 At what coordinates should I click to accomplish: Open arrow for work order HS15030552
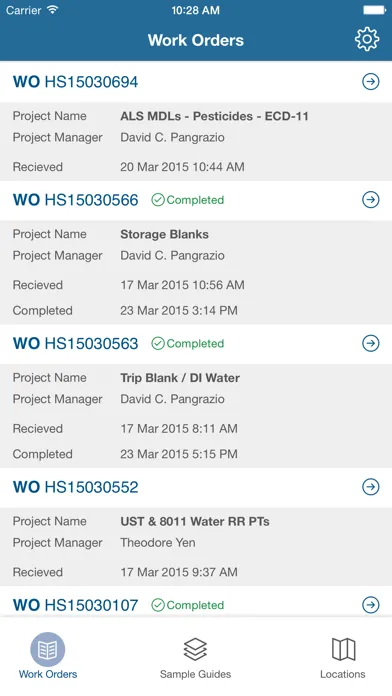pyautogui.click(x=371, y=487)
